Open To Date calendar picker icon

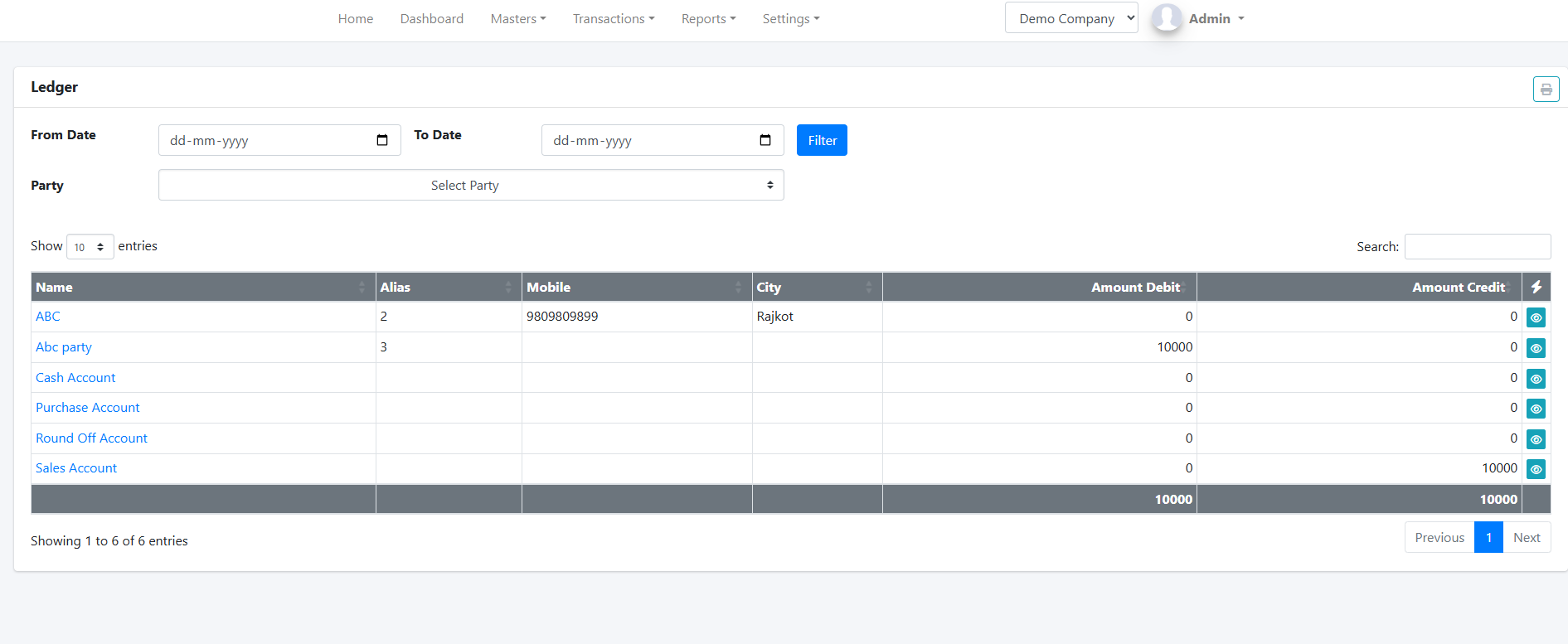click(x=765, y=140)
